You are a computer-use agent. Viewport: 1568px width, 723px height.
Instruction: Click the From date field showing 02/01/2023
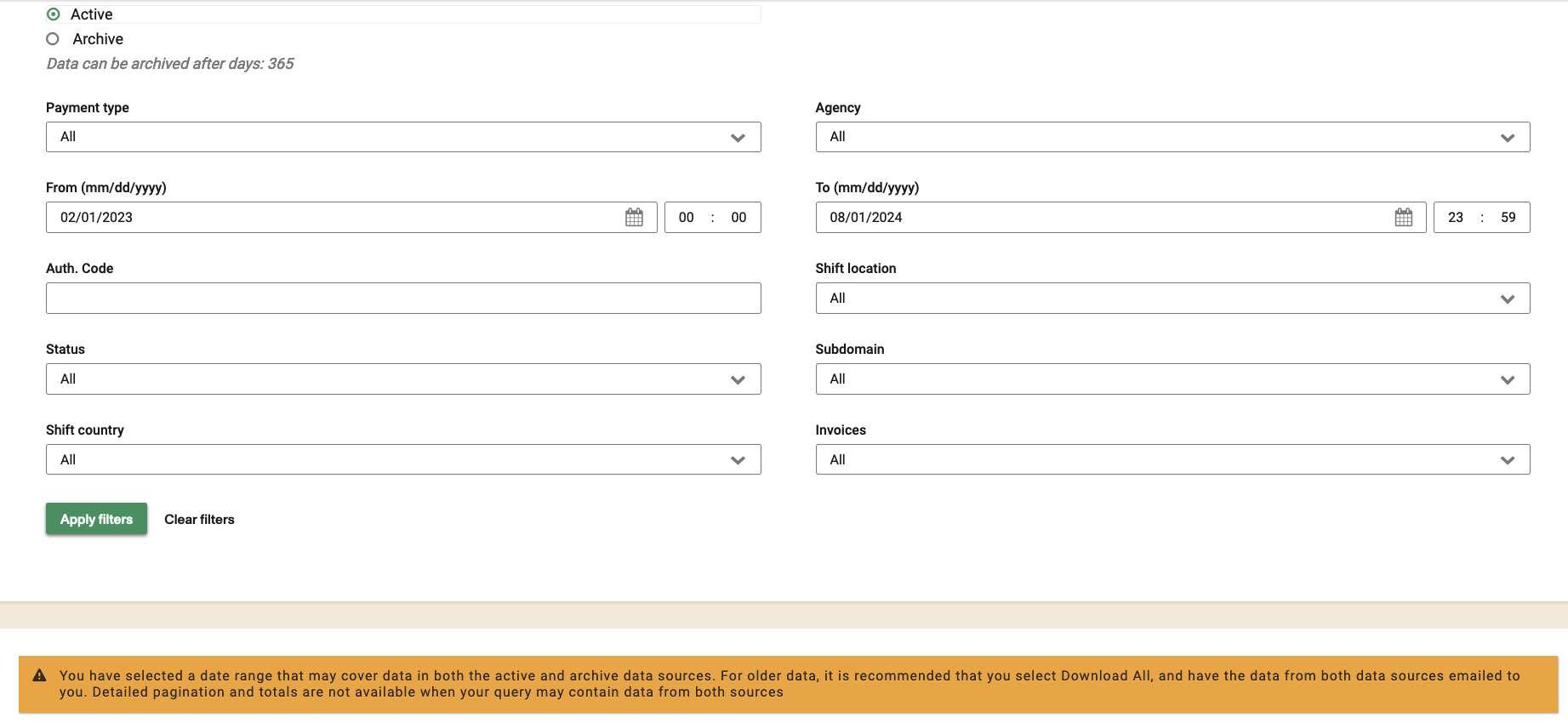coord(351,218)
